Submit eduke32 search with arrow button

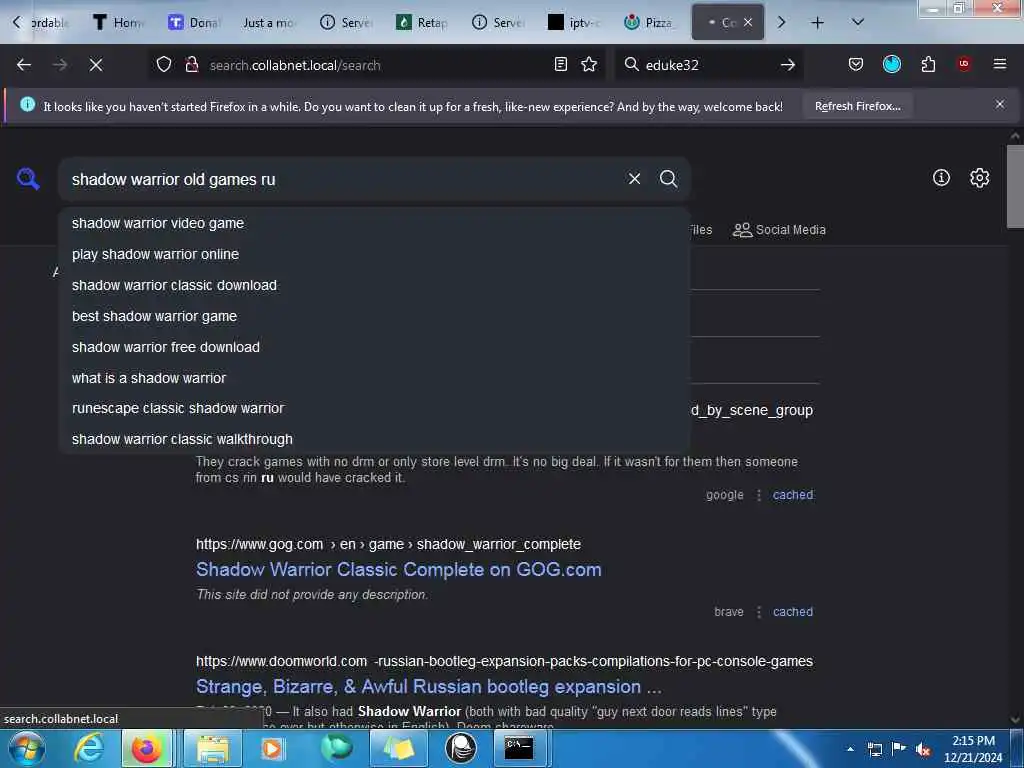point(788,65)
